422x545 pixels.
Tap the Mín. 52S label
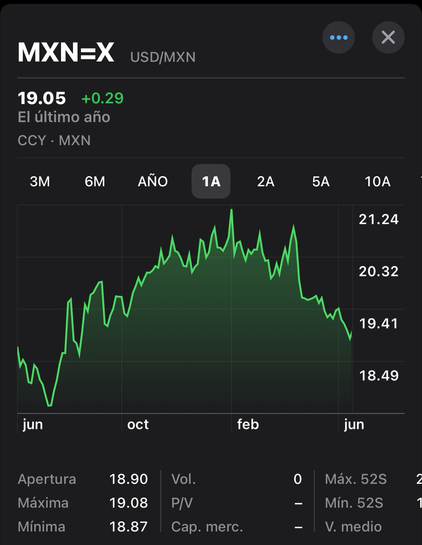354,503
